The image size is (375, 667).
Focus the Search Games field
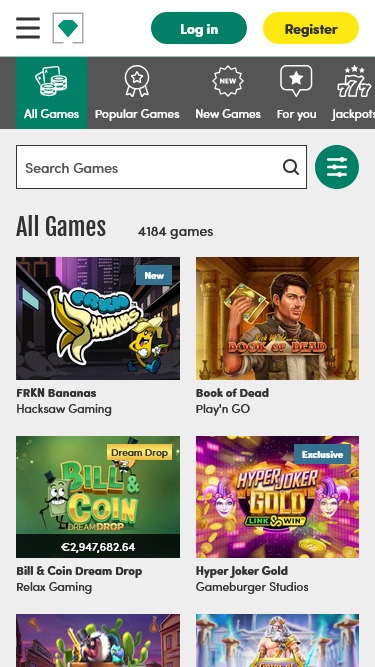[161, 167]
